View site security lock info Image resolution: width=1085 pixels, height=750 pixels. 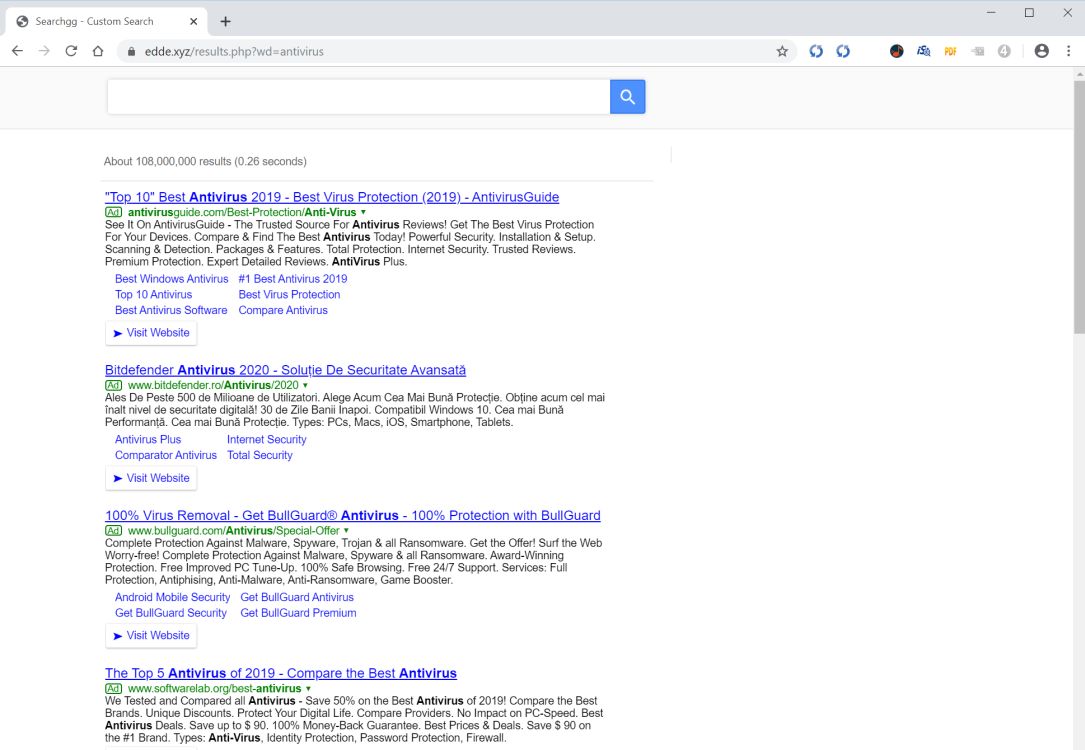pos(131,51)
